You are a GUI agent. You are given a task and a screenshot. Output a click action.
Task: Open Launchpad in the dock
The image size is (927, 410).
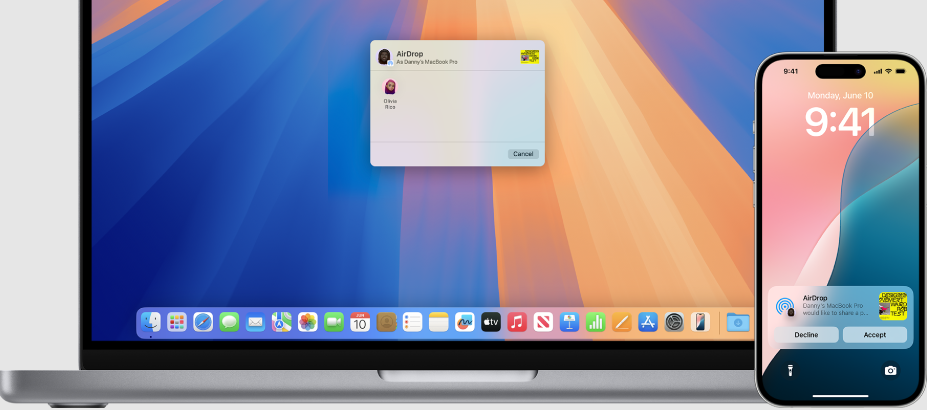177,322
